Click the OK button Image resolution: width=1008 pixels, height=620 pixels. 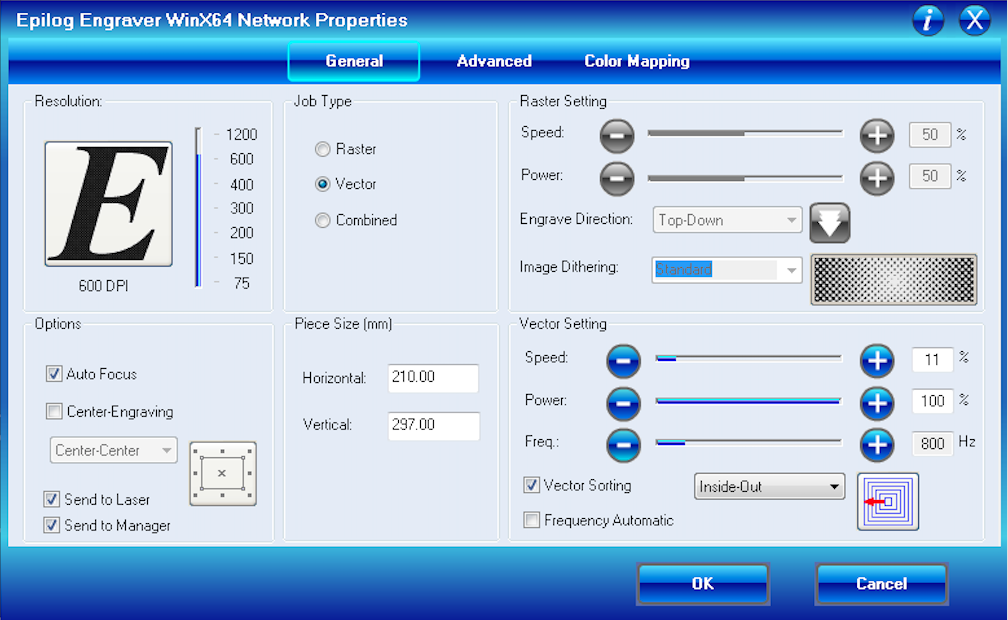(703, 584)
